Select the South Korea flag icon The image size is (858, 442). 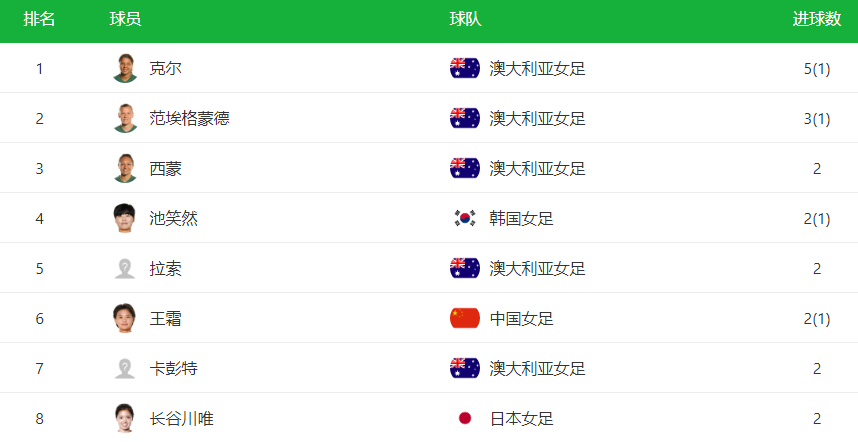465,218
